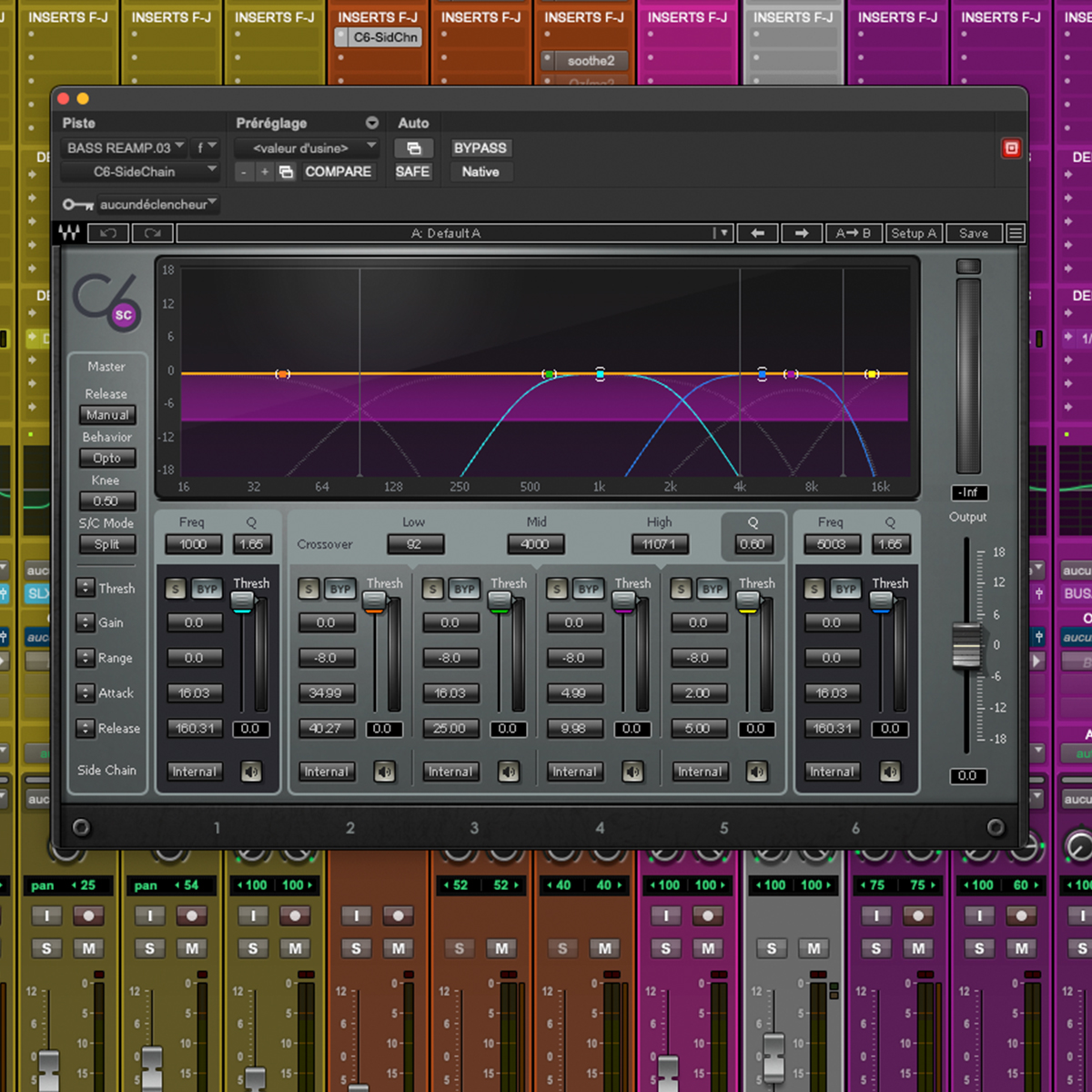This screenshot has width=1092, height=1092.
Task: Select the orange band 2 graph node
Action: click(283, 374)
